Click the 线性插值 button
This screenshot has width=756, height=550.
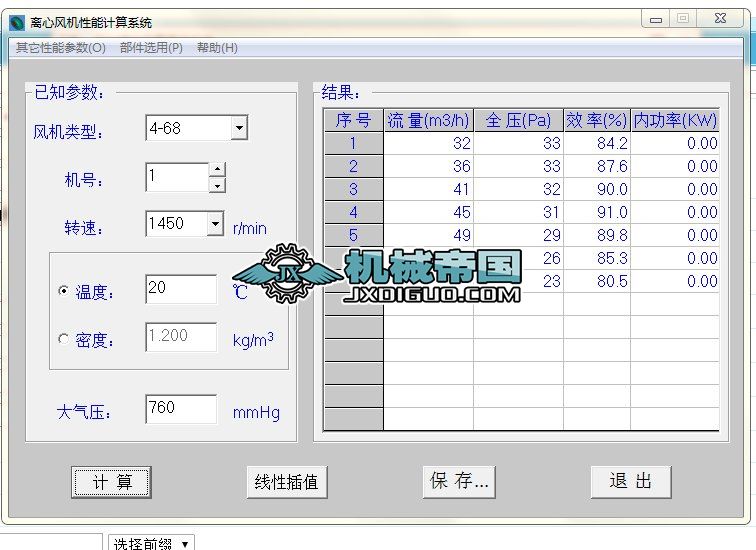[x=287, y=482]
